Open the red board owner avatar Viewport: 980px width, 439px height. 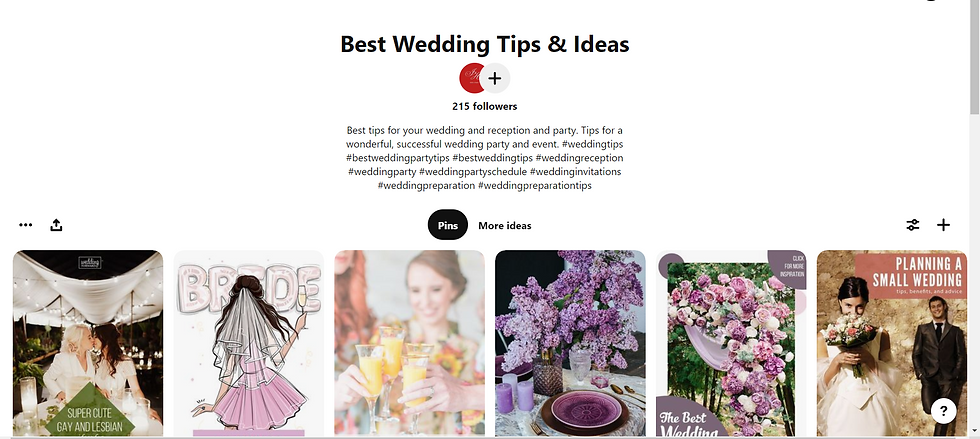point(471,78)
